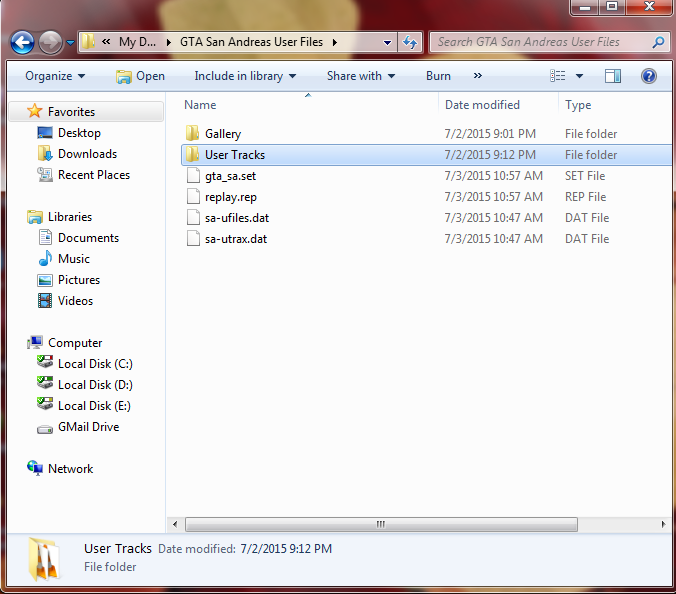Image resolution: width=676 pixels, height=594 pixels.
Task: Select the User Tracks folder icon
Action: click(192, 154)
